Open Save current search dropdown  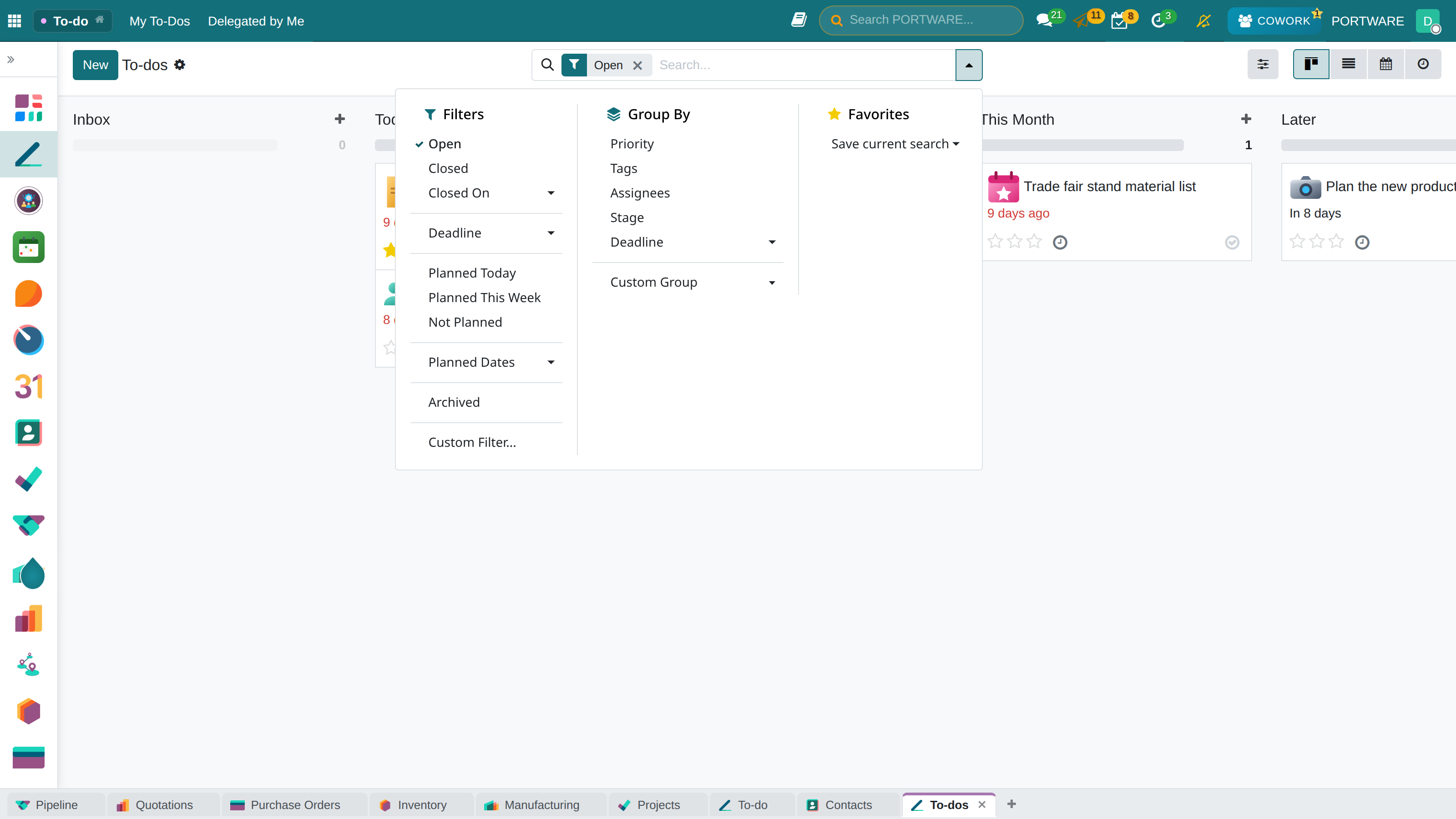895,144
